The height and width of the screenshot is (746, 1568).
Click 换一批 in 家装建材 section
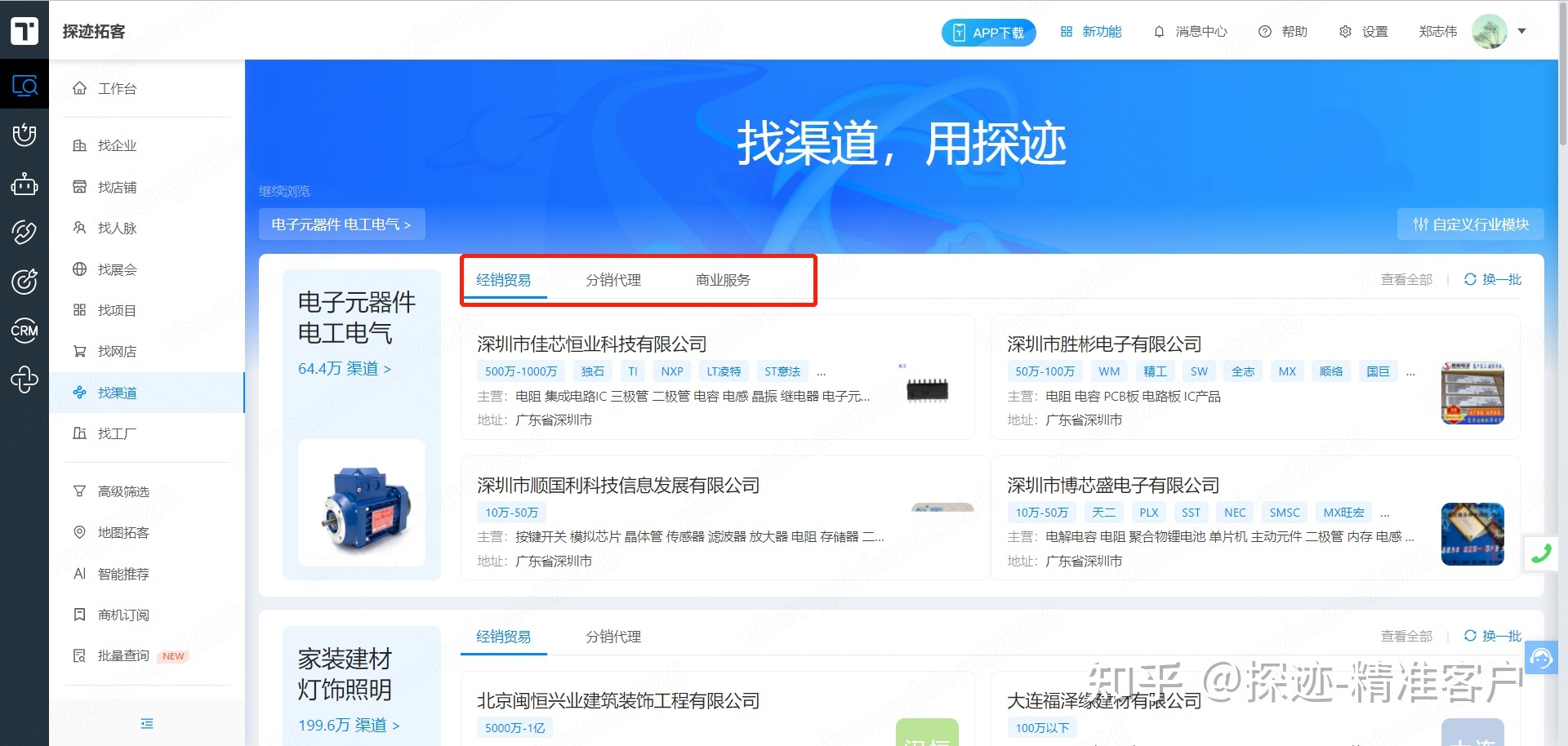coord(1493,636)
